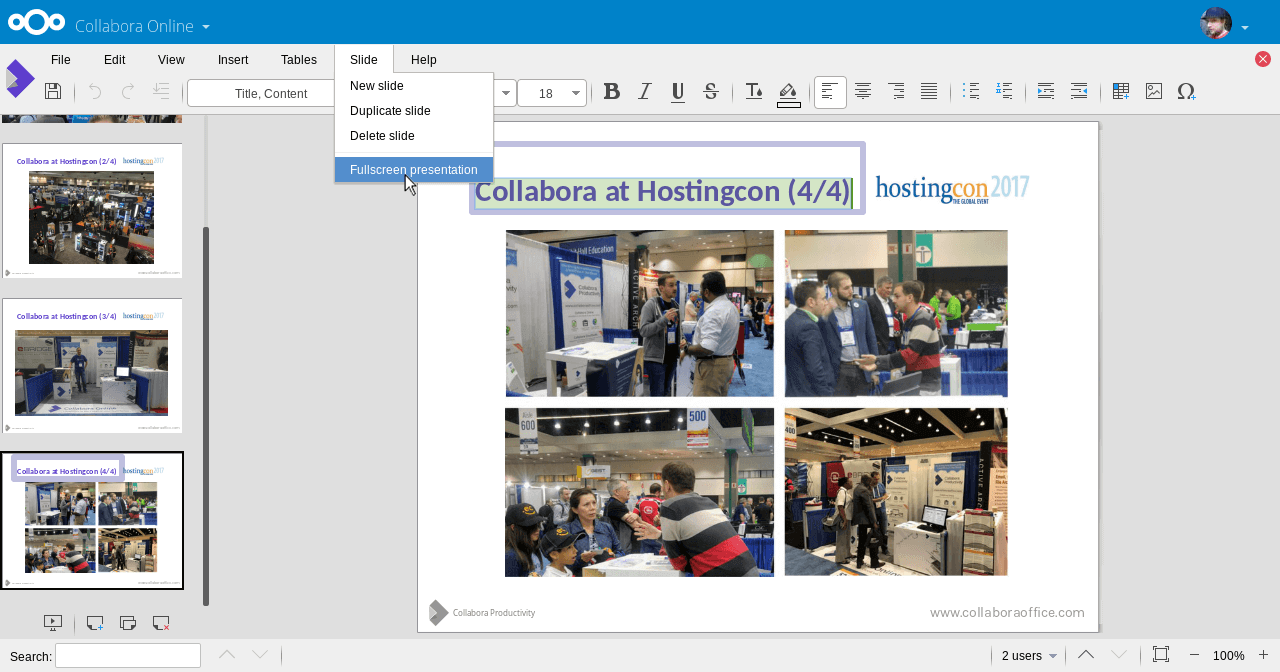Choose Delete slide from menu
Viewport: 1280px width, 672px height.
pos(414,136)
